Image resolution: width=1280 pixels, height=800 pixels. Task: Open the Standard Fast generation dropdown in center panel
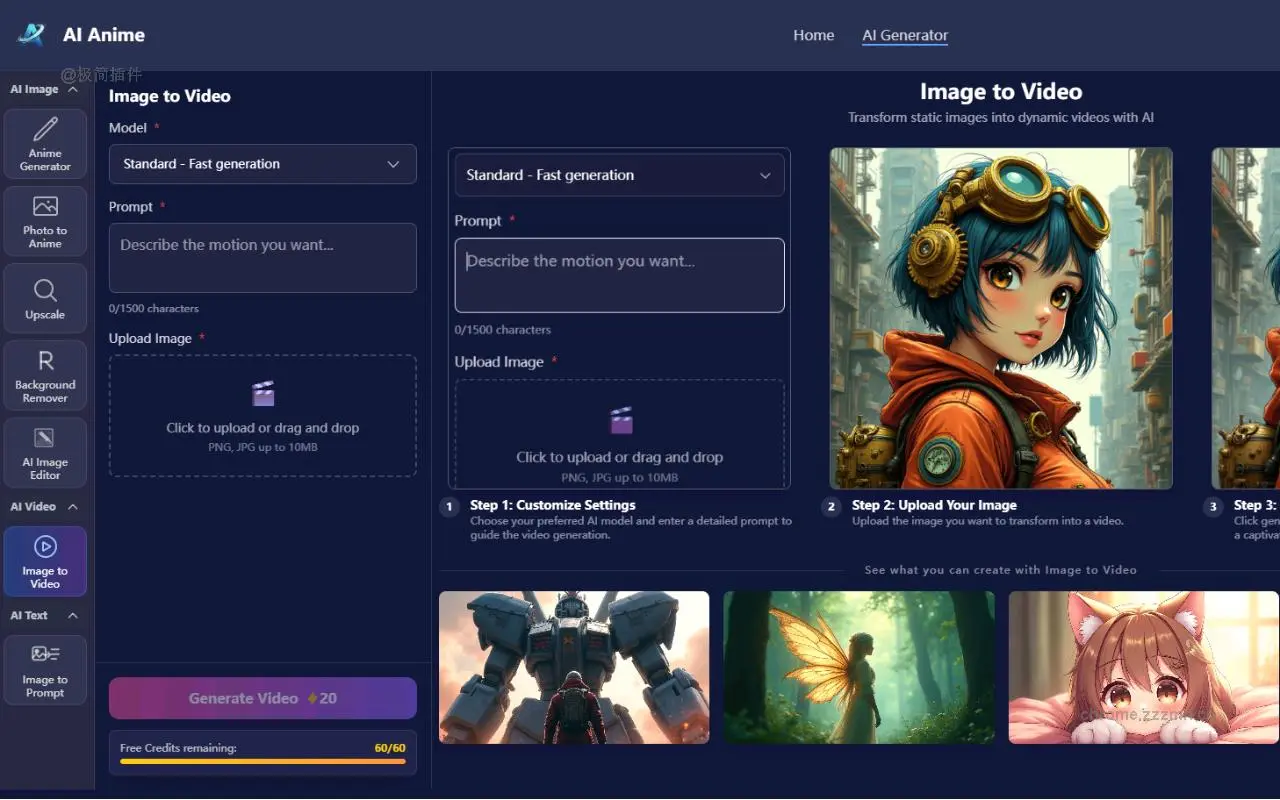pos(619,175)
